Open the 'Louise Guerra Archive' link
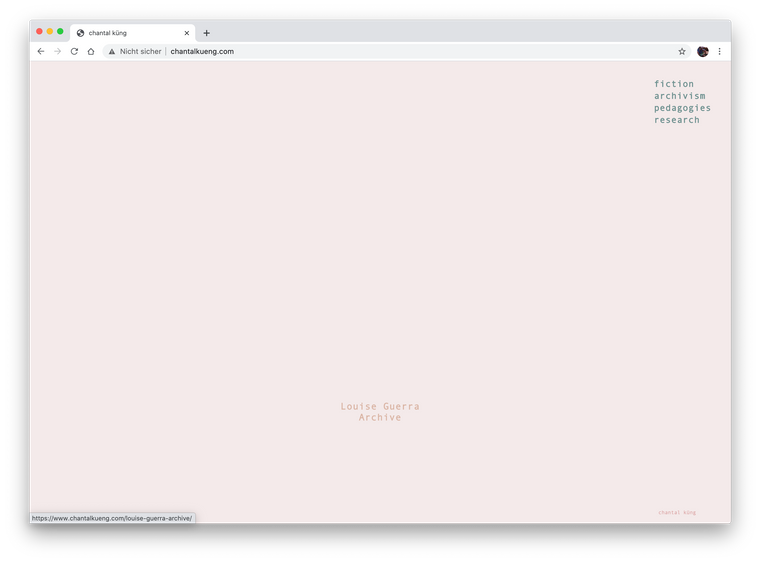The height and width of the screenshot is (562, 760). [x=380, y=412]
